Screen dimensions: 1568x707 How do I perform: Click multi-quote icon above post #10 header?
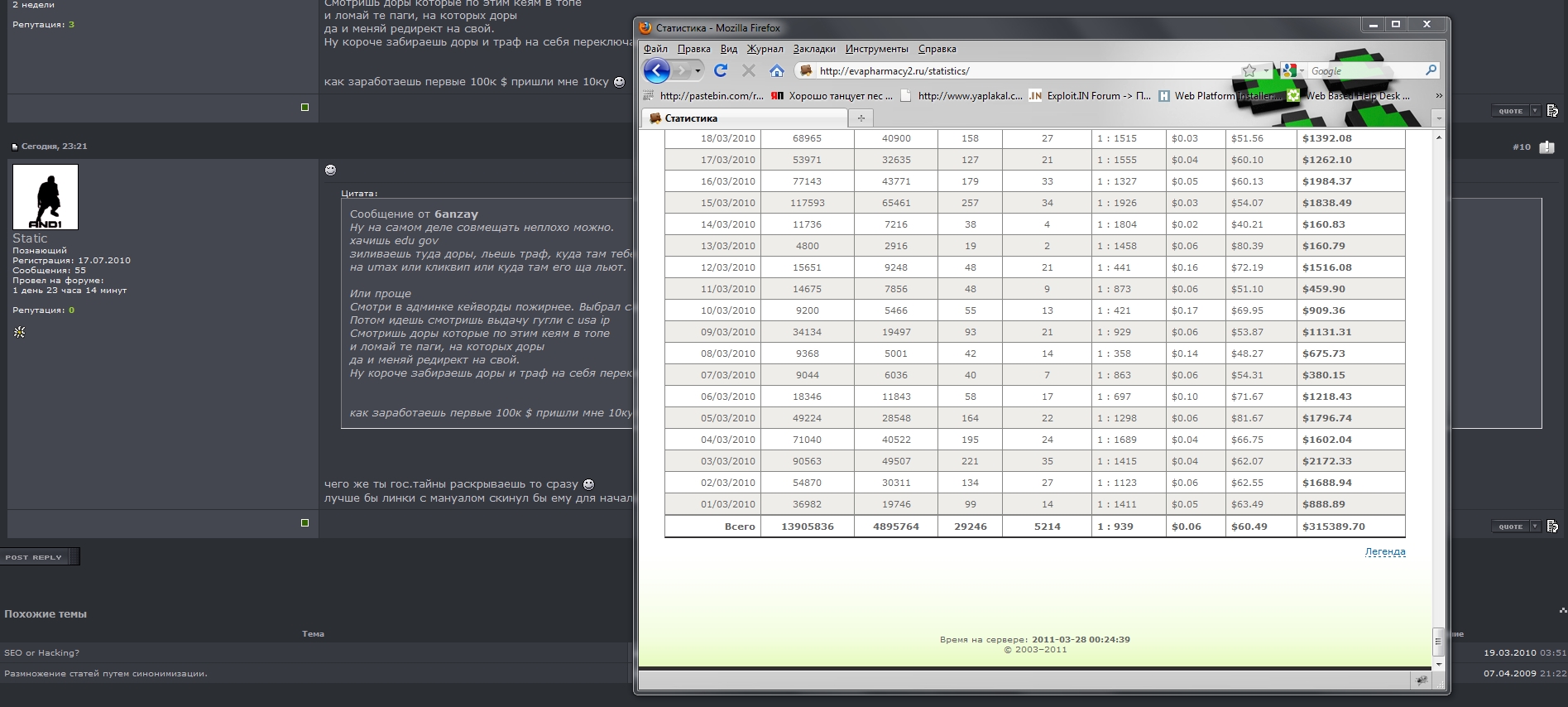pos(1552,111)
